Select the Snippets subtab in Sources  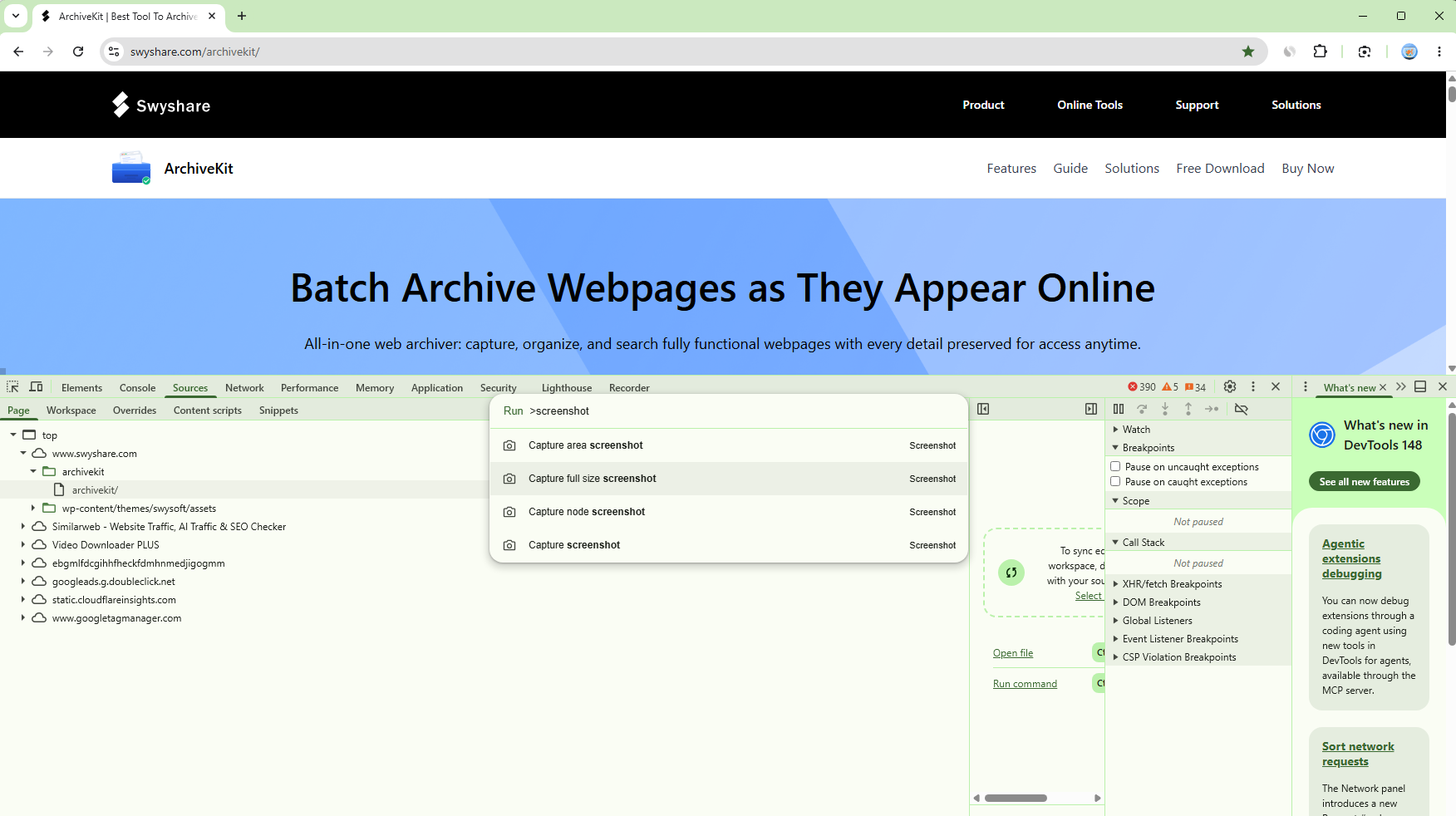[278, 410]
